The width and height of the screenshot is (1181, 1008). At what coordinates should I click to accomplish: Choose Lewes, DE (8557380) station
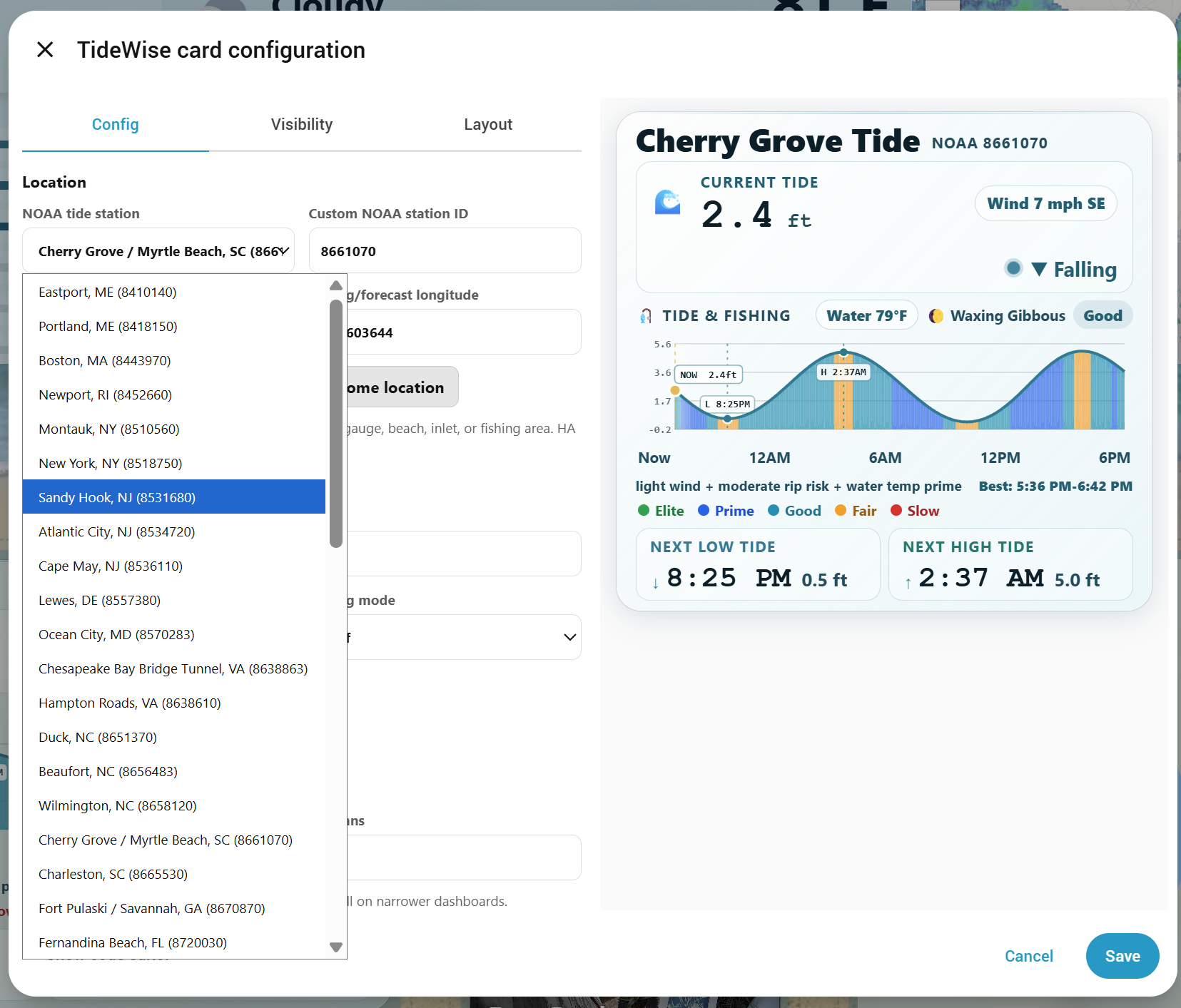pyautogui.click(x=174, y=601)
